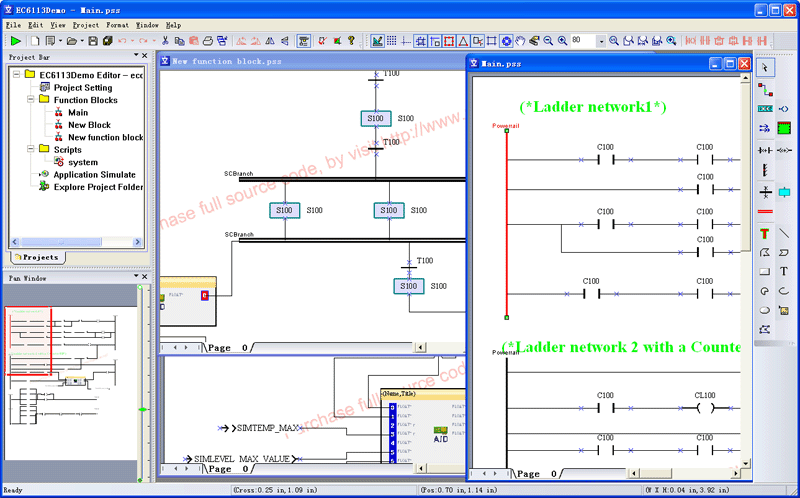Select the ellipse shape tool
Image resolution: width=800 pixels, height=498 pixels.
(764, 310)
